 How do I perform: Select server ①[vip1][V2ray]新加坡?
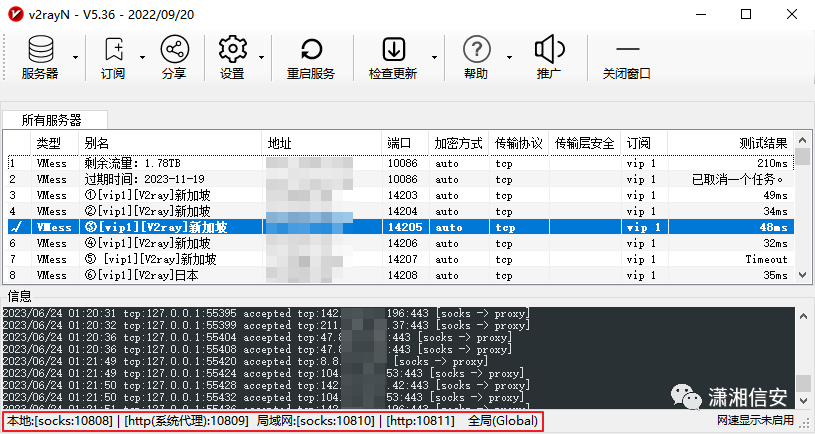pyautogui.click(x=399, y=195)
